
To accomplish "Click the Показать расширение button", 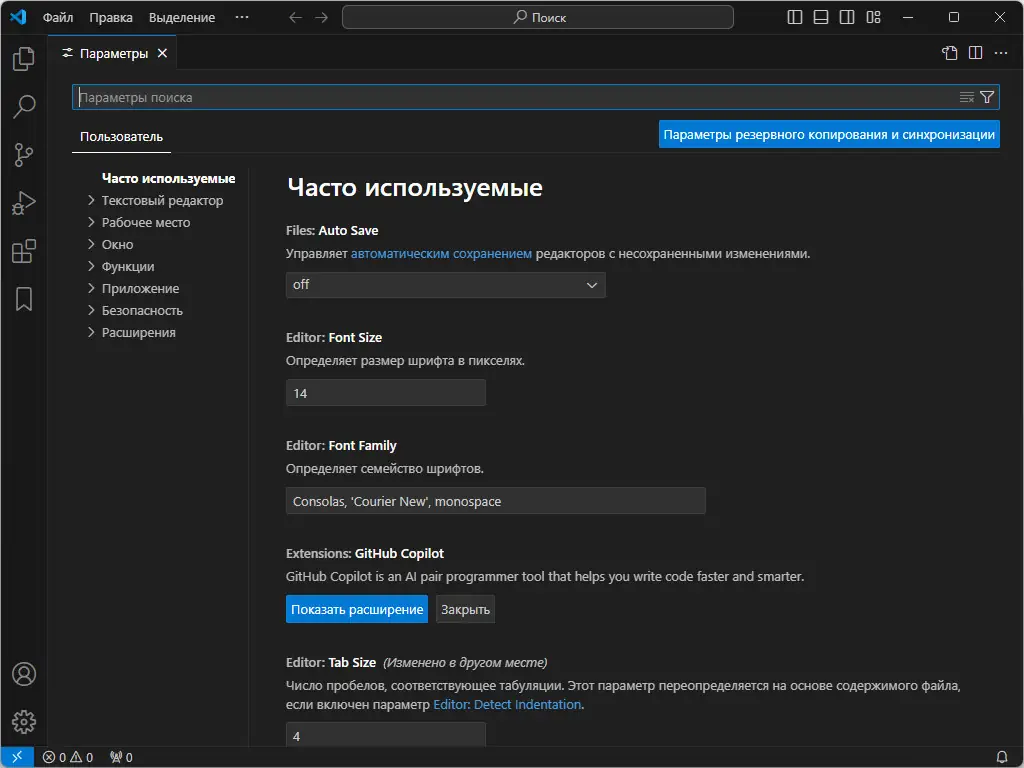I will click(x=356, y=609).
